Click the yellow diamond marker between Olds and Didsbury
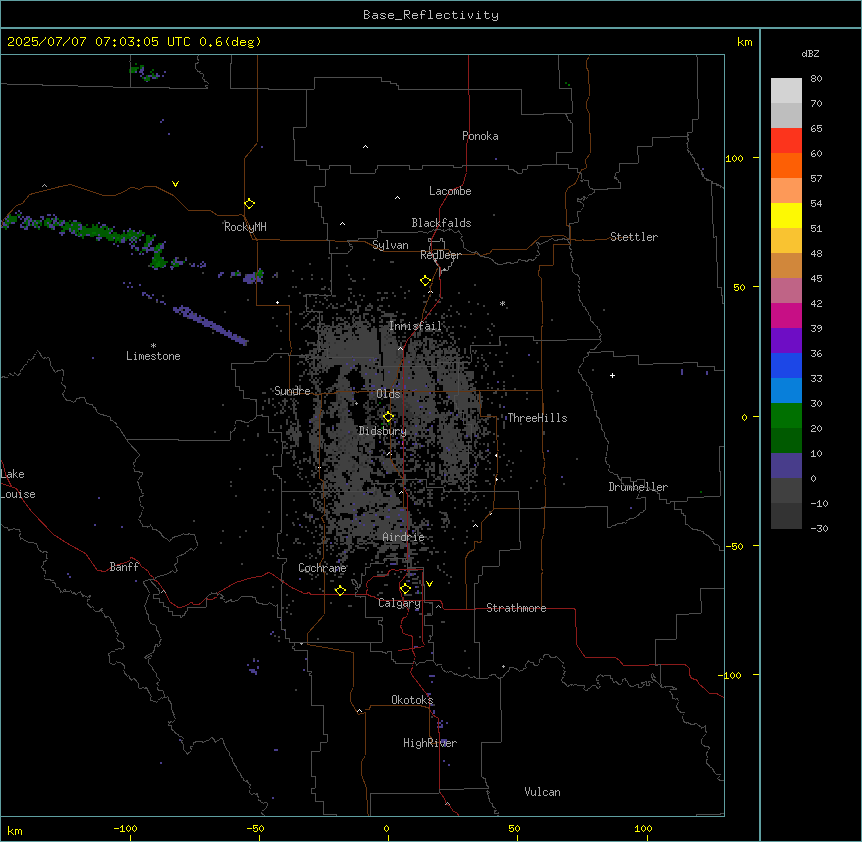This screenshot has width=862, height=842. (388, 417)
